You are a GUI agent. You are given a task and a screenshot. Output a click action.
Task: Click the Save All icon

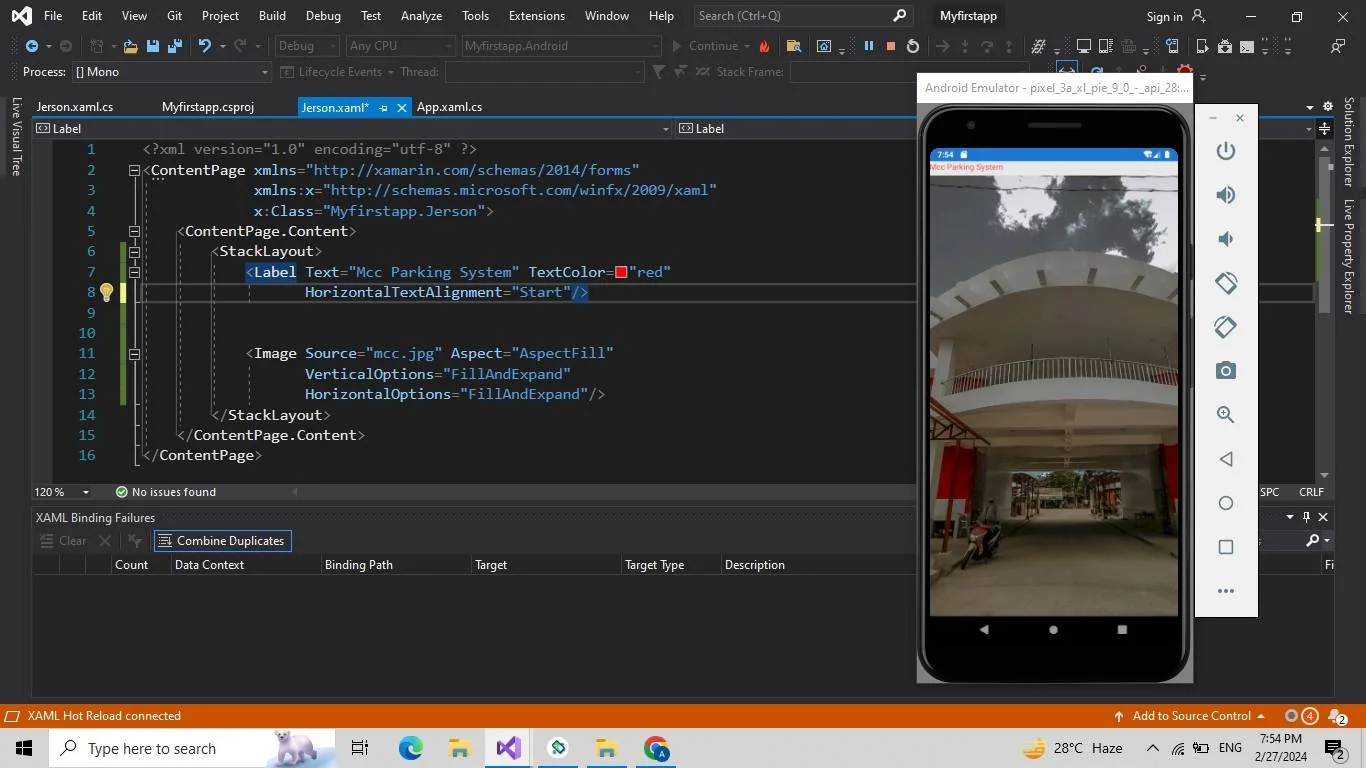tap(175, 46)
